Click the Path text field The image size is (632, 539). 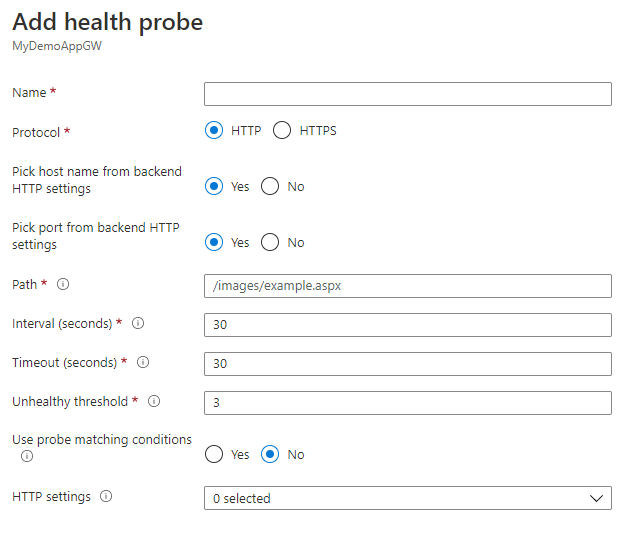tap(407, 286)
